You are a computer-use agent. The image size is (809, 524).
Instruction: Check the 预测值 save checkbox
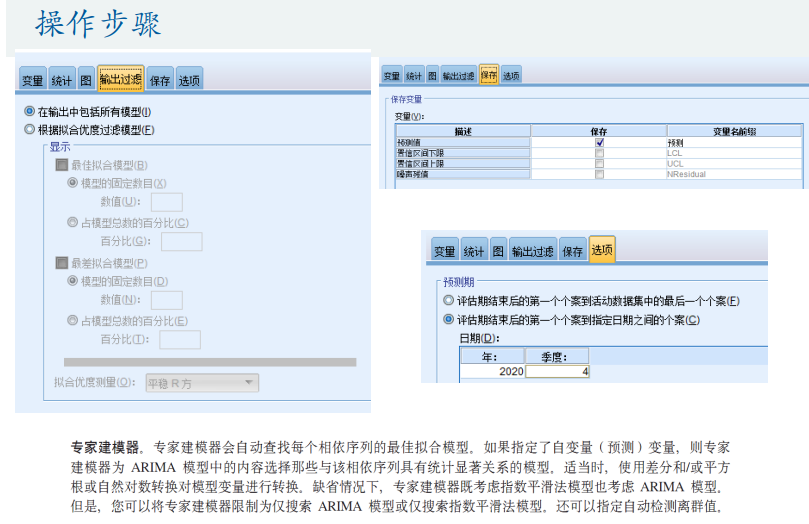coord(599,143)
